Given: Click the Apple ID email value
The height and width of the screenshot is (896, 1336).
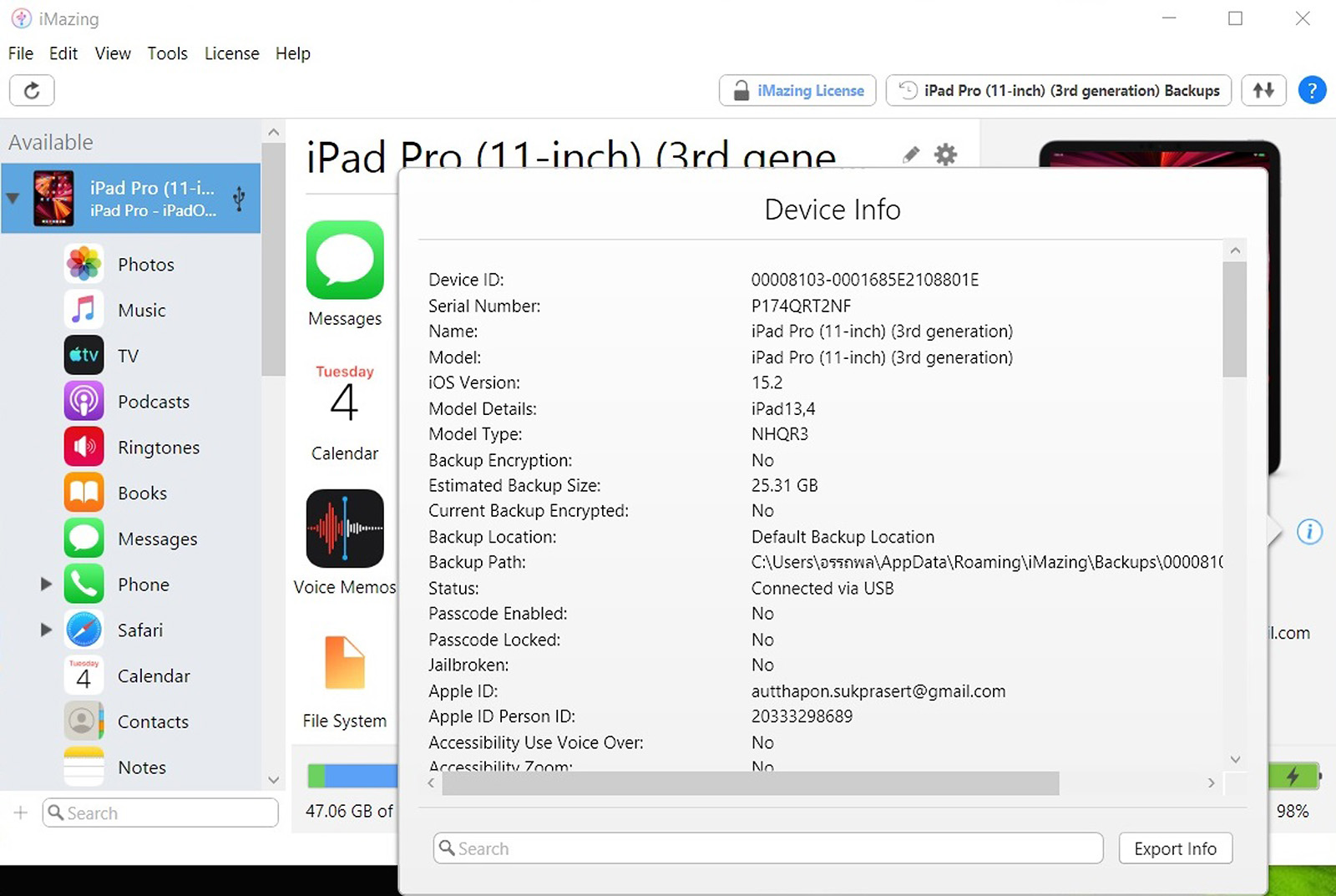Looking at the screenshot, I should pyautogui.click(x=878, y=691).
